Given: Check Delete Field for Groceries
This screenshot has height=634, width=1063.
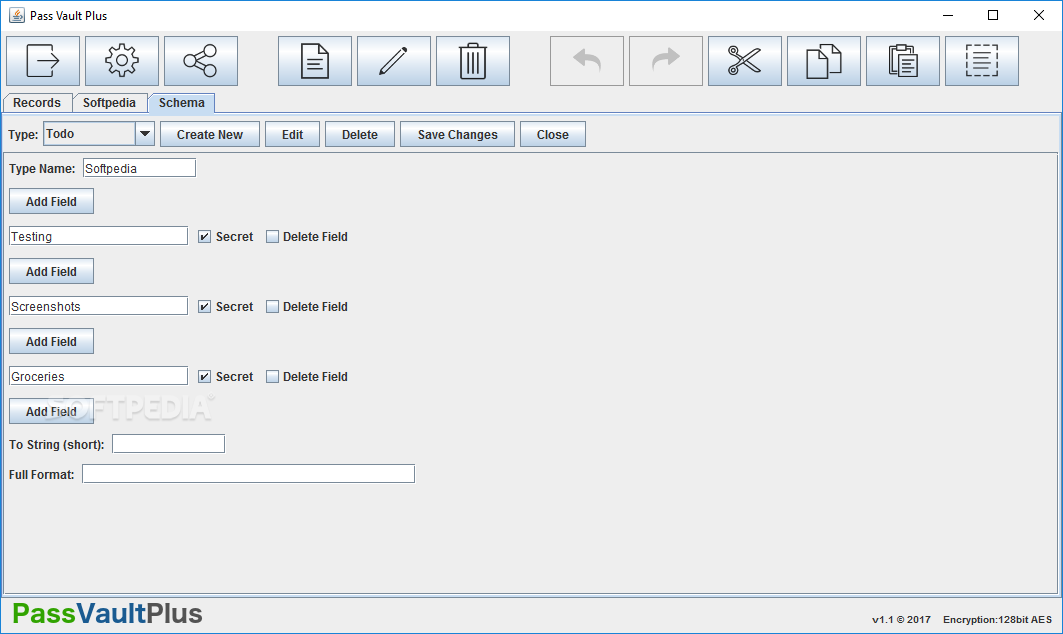Looking at the screenshot, I should 272,376.
